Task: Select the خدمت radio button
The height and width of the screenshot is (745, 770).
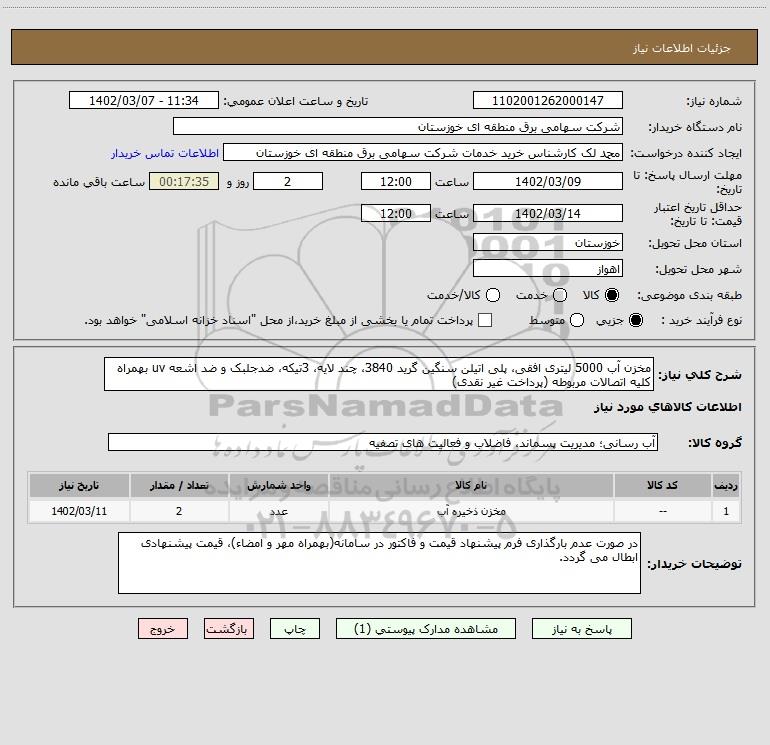Action: coord(560,295)
